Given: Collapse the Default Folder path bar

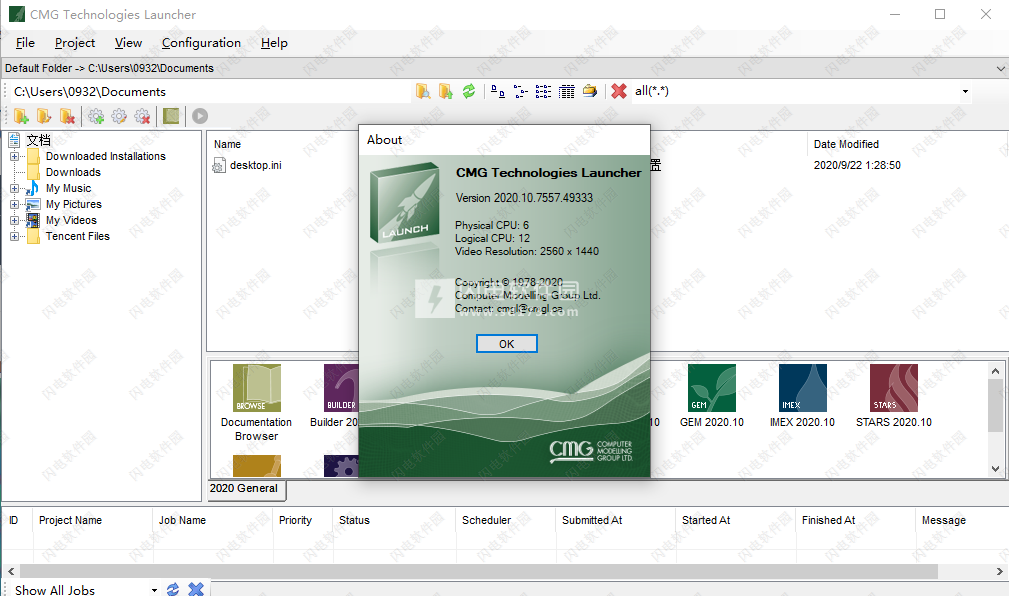Looking at the screenshot, I should coord(1000,68).
